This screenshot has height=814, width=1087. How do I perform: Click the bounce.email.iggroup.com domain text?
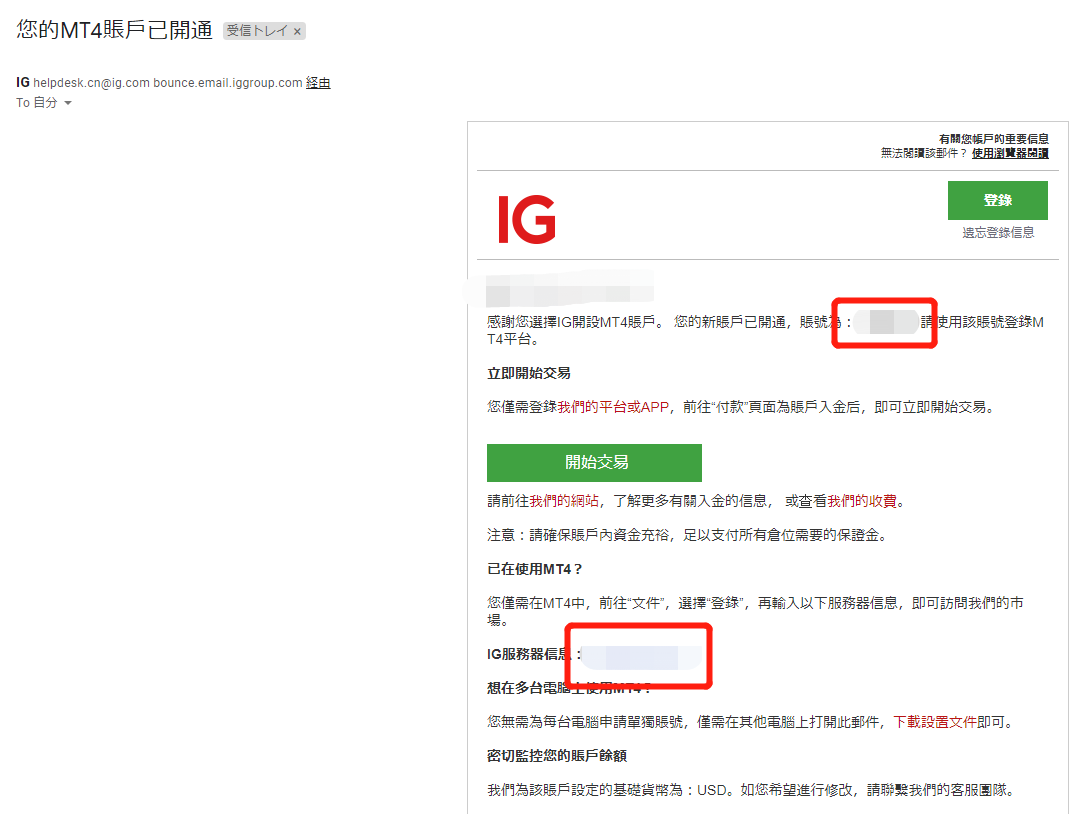click(x=227, y=83)
